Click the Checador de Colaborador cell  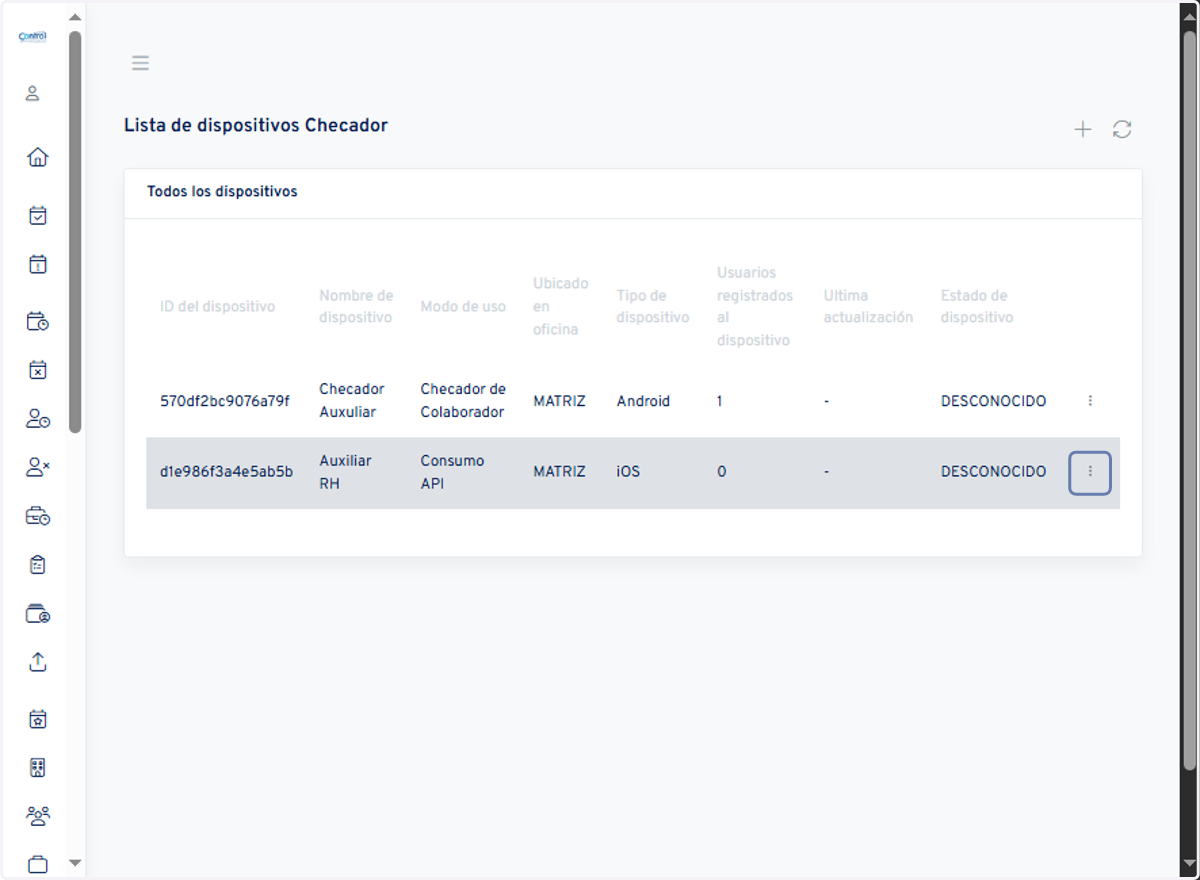point(463,400)
